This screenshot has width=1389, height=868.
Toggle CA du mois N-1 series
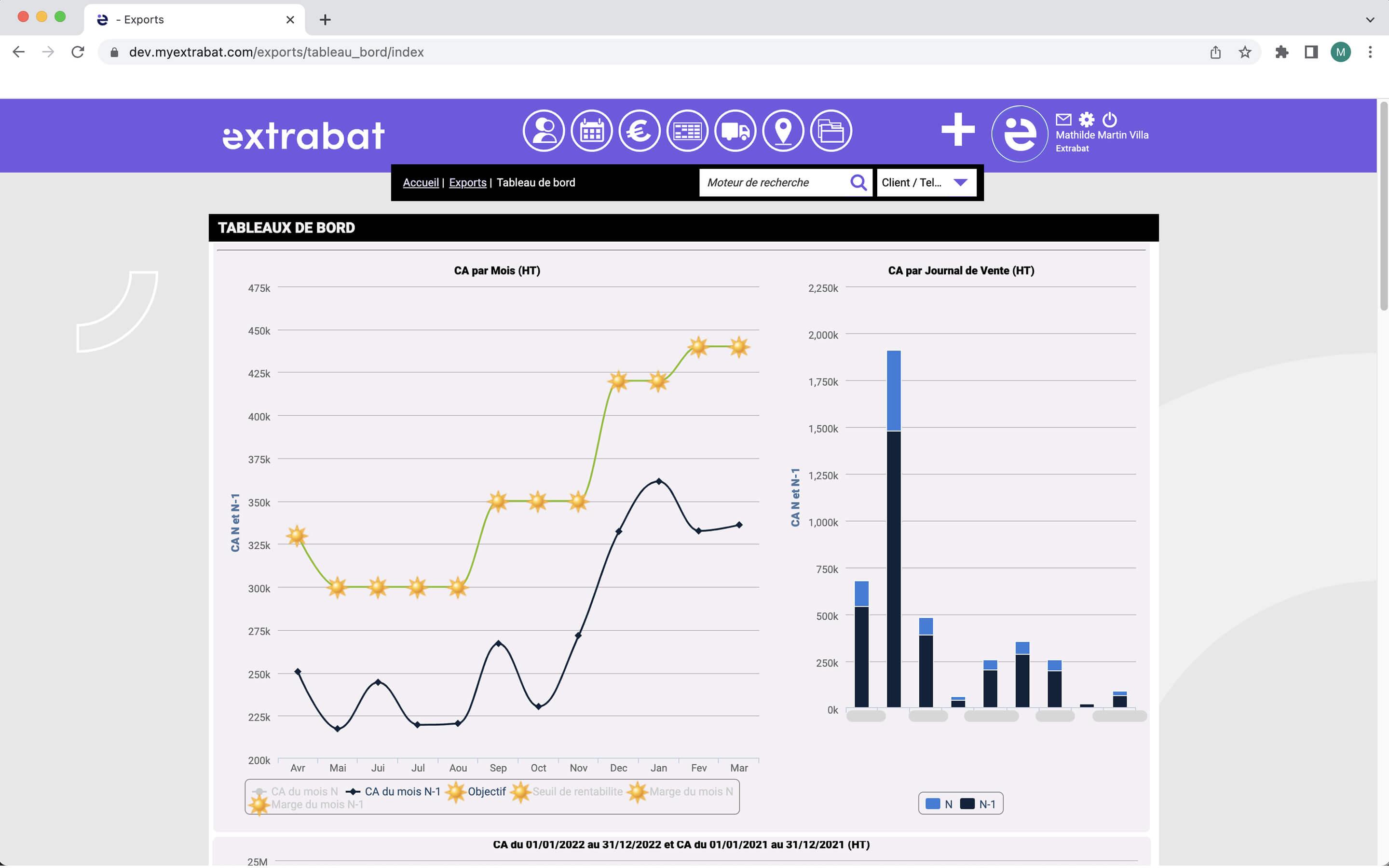[x=393, y=791]
